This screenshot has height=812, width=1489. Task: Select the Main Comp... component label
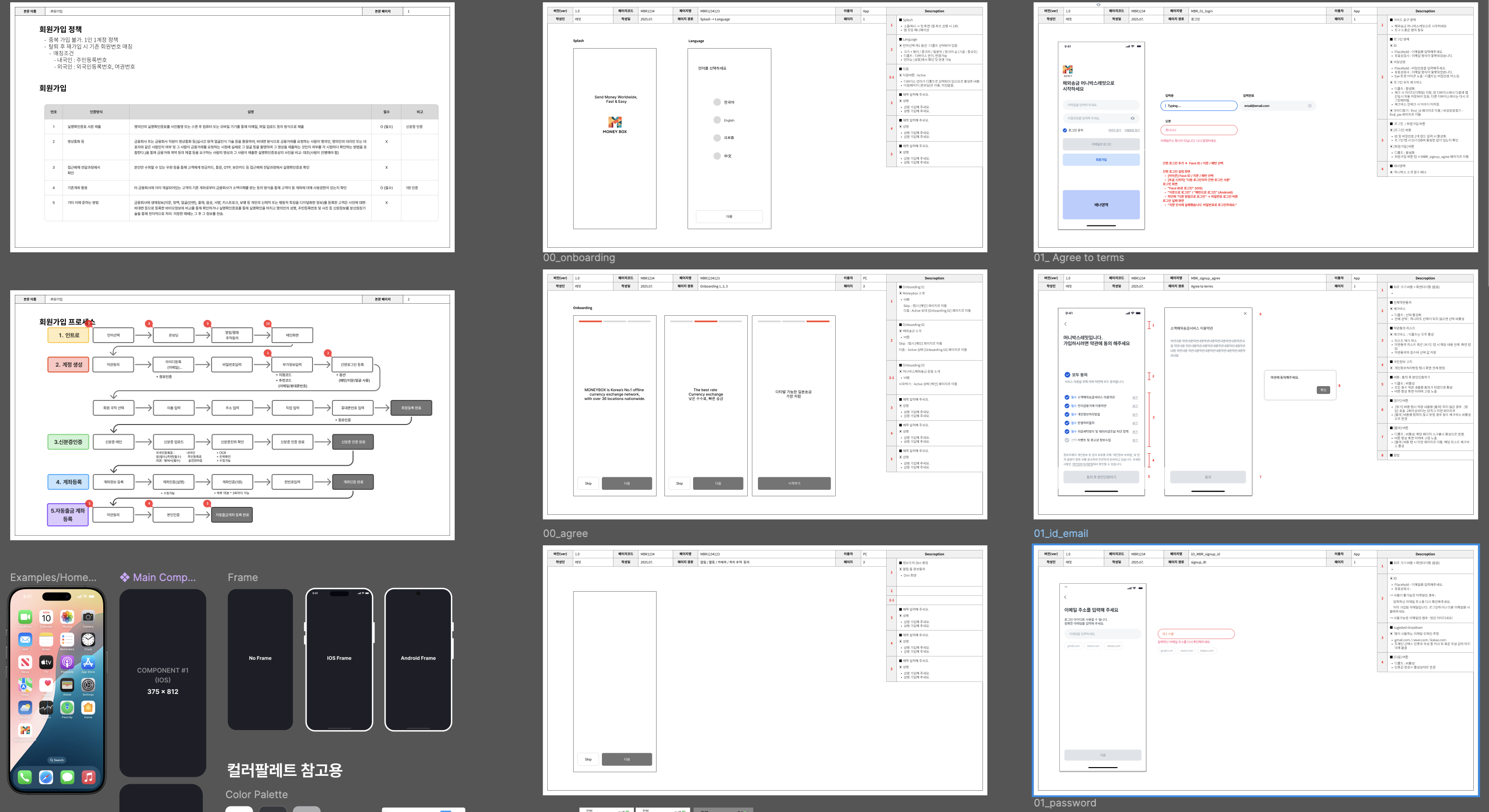pos(158,577)
